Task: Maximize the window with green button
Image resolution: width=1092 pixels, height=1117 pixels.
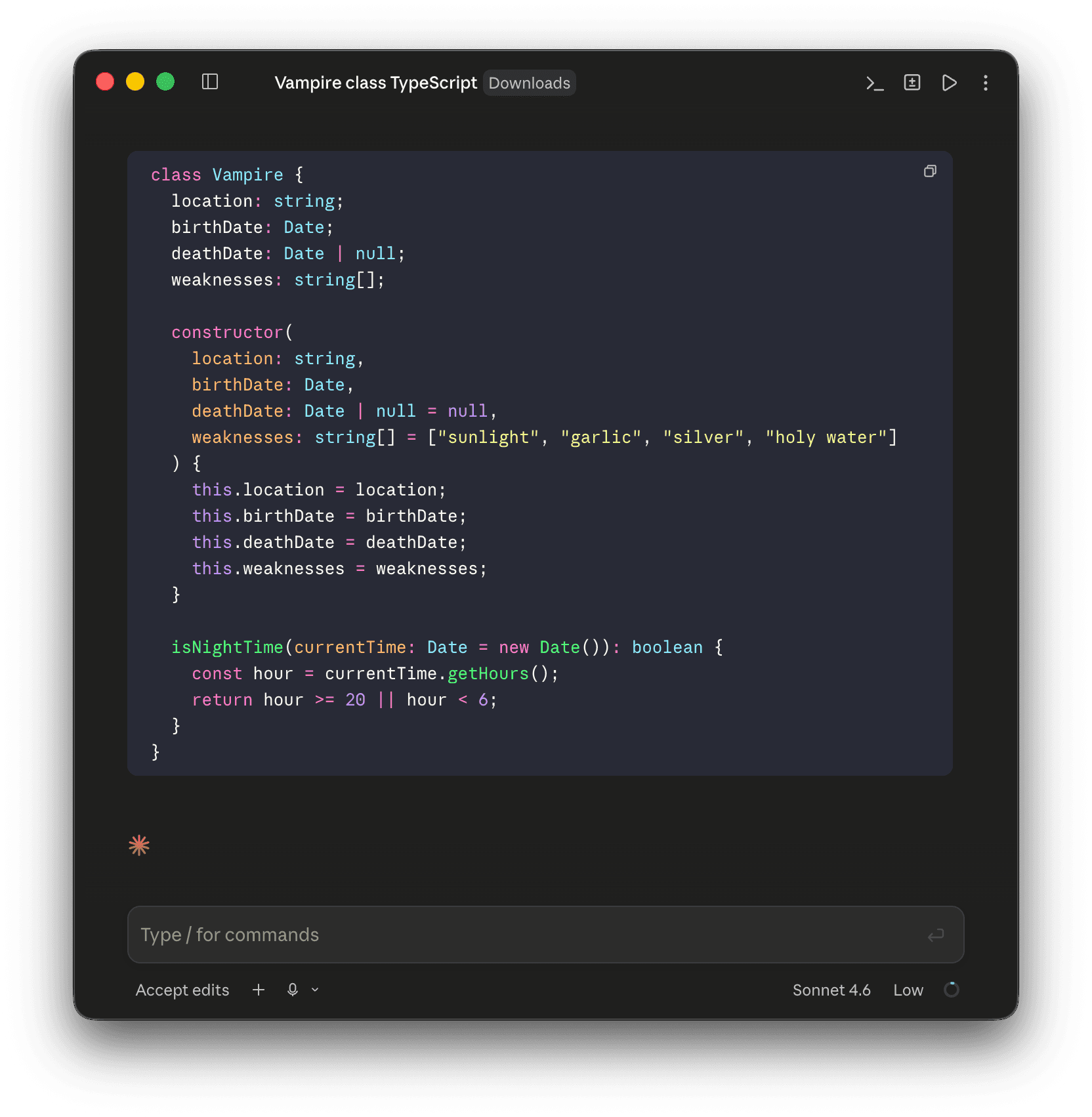Action: pos(165,82)
